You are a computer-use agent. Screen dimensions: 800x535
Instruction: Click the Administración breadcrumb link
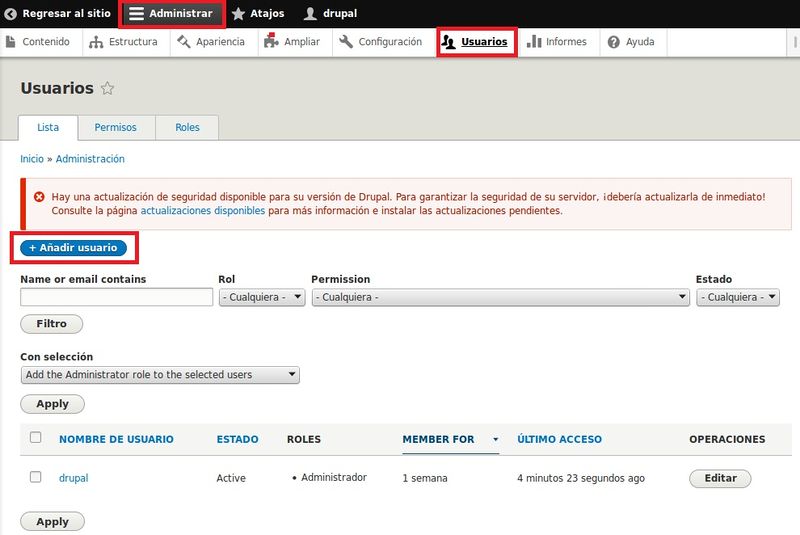click(x=90, y=159)
